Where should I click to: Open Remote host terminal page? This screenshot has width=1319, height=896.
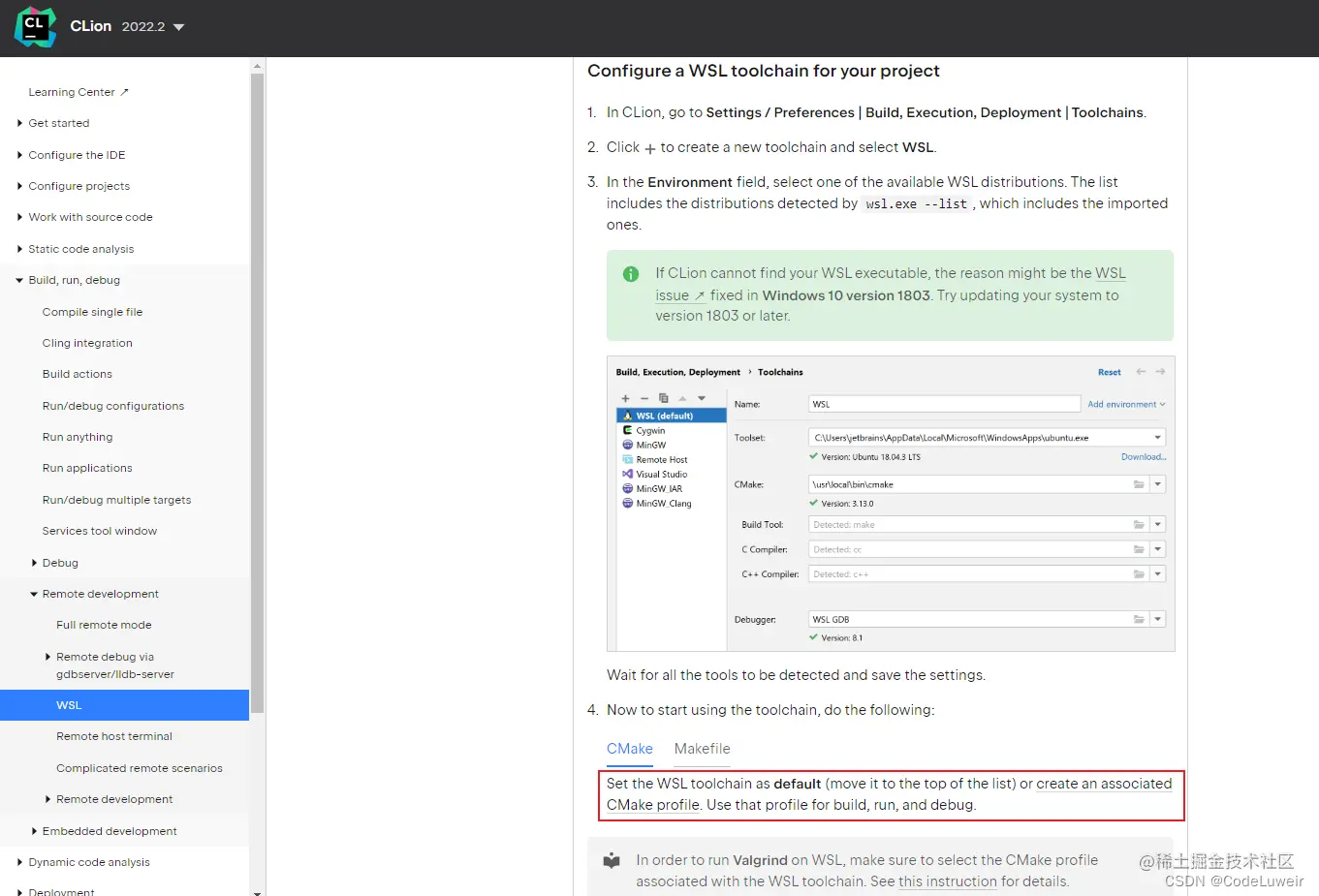click(x=114, y=736)
